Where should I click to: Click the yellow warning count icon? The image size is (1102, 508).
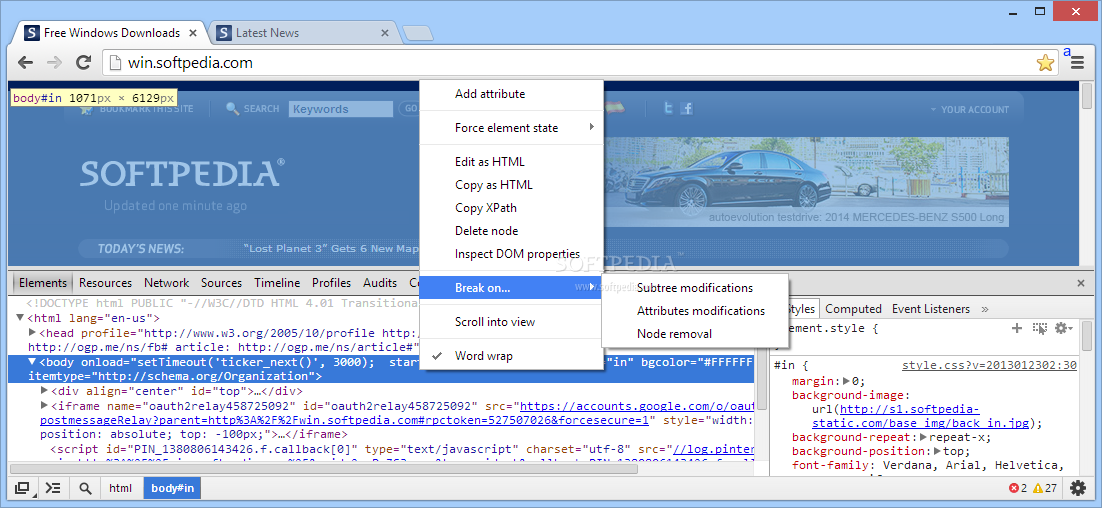click(1038, 488)
